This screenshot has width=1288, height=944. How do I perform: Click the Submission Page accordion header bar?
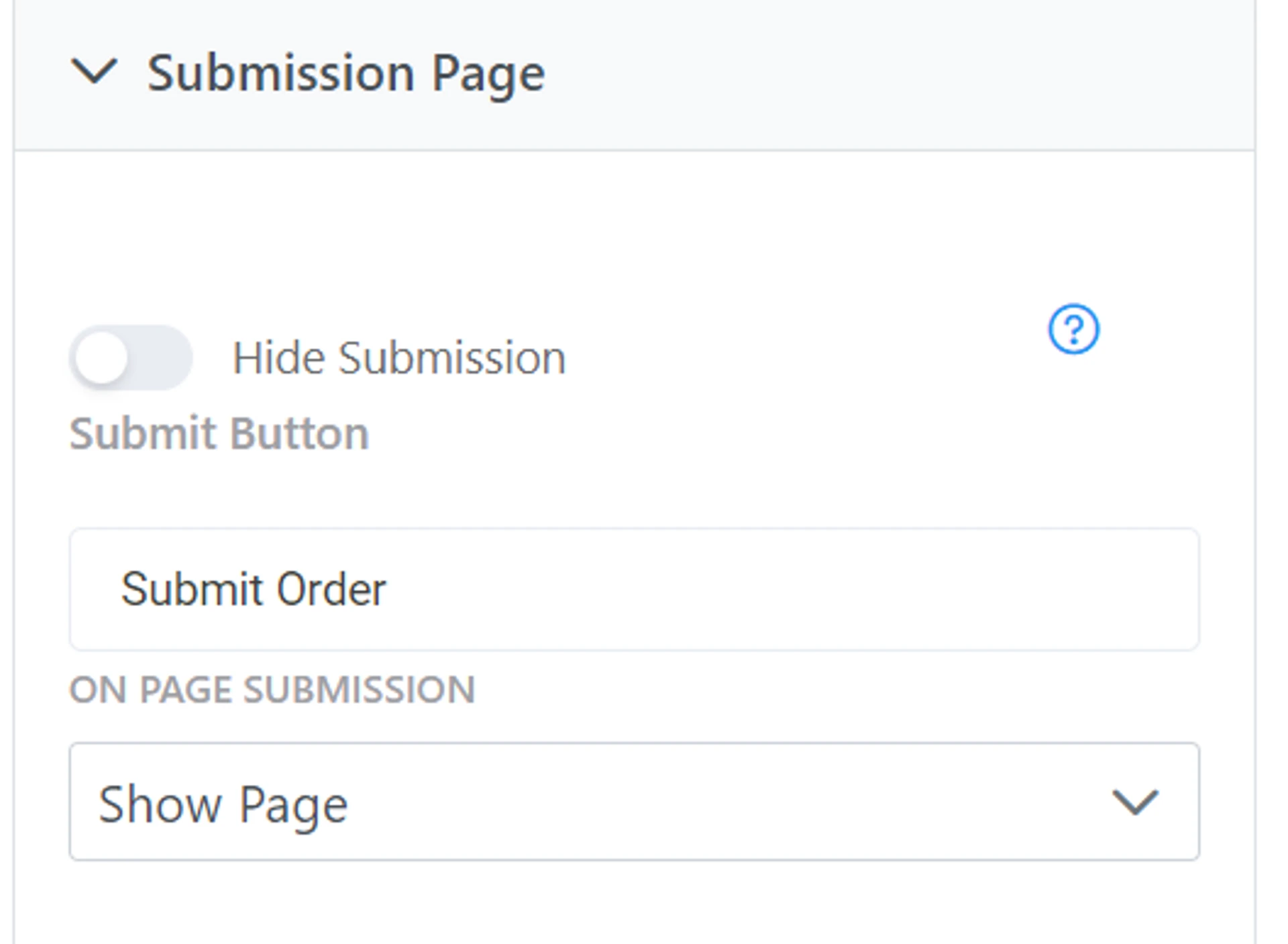coord(805,74)
